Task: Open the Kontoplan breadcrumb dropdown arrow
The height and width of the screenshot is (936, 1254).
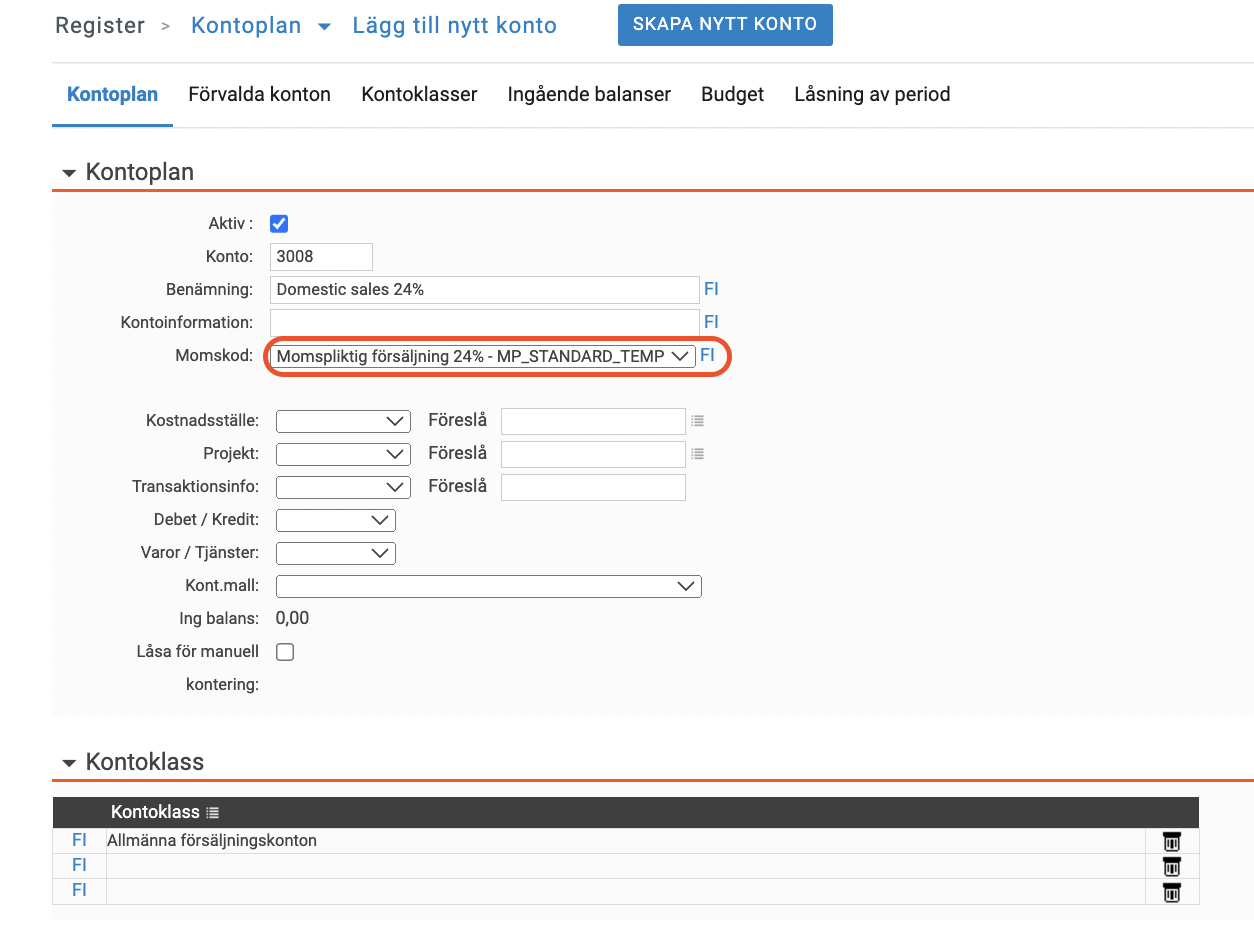Action: (324, 27)
